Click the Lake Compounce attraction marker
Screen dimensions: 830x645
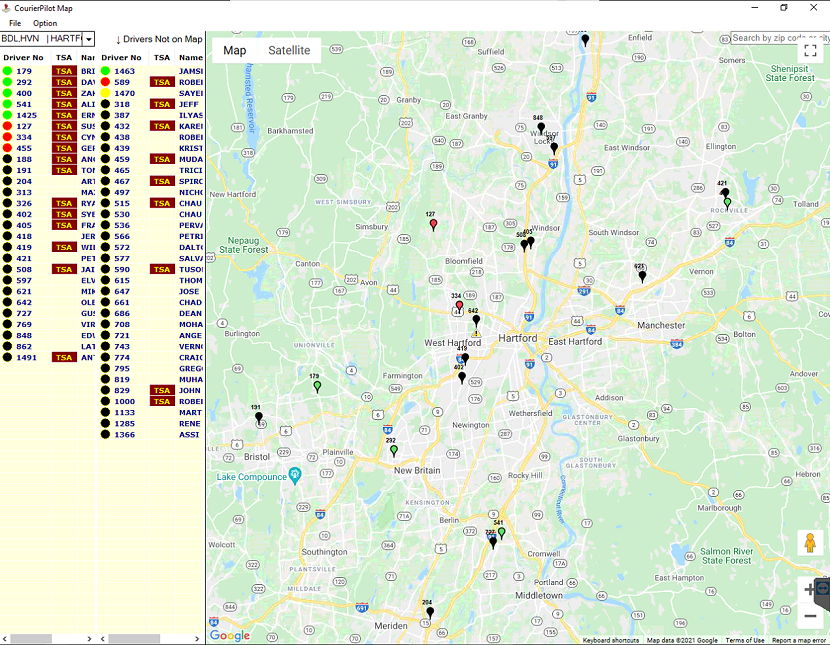click(295, 475)
